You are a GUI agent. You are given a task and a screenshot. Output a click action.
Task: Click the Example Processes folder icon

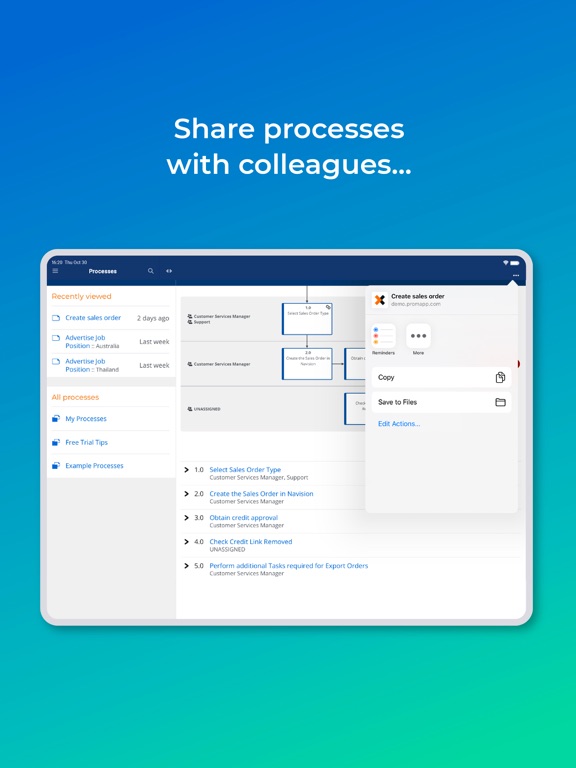point(56,465)
